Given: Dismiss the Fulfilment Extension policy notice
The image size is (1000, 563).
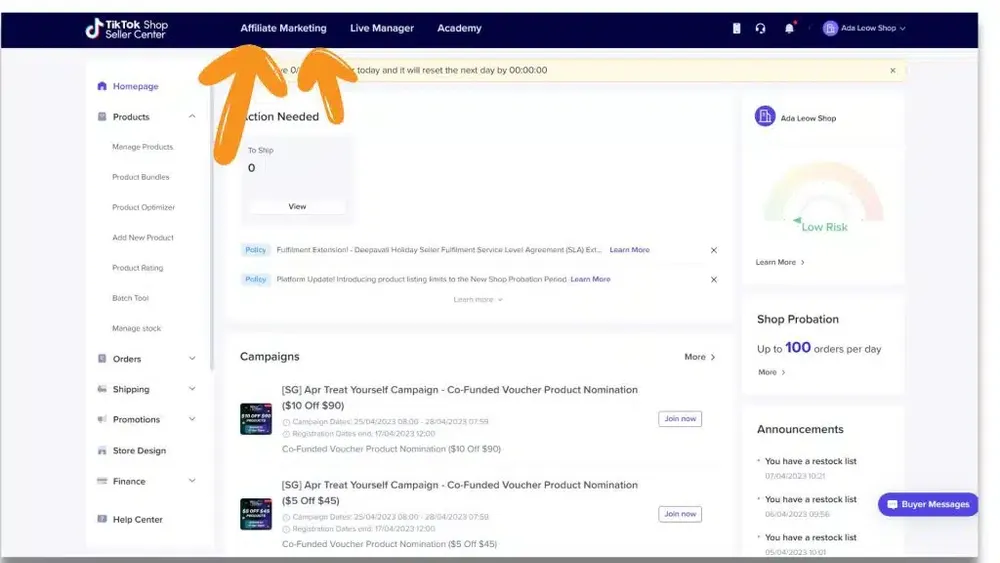Looking at the screenshot, I should click(x=714, y=250).
